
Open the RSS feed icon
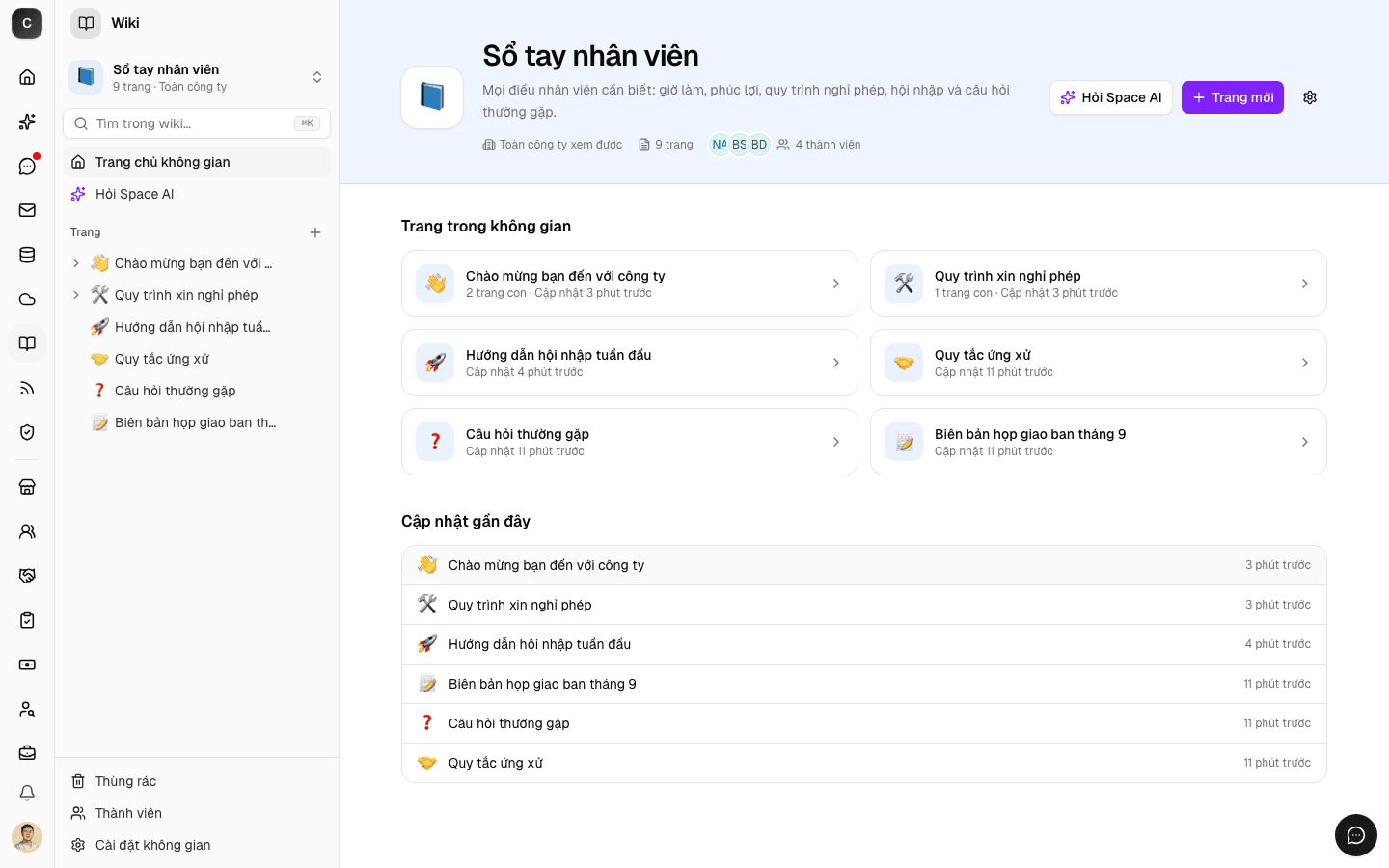27,388
